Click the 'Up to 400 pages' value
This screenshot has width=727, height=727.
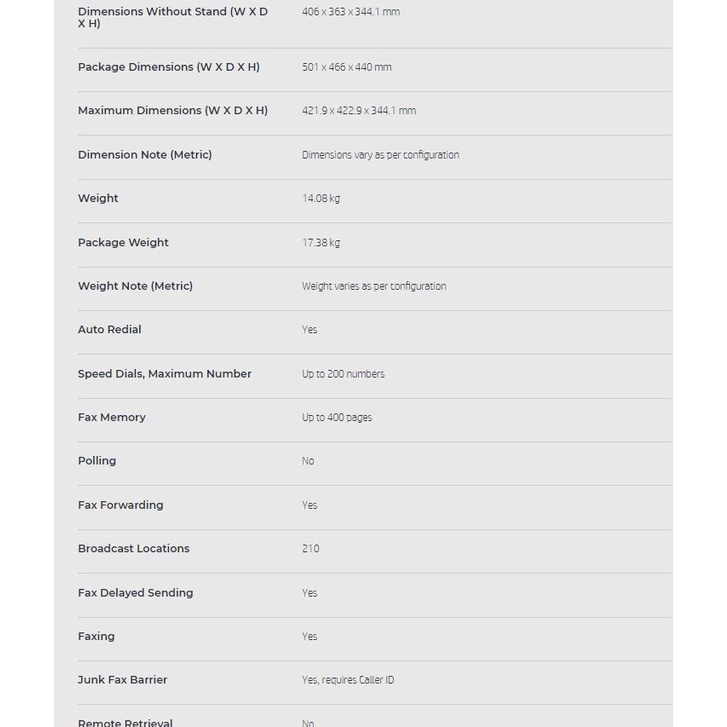tap(337, 418)
